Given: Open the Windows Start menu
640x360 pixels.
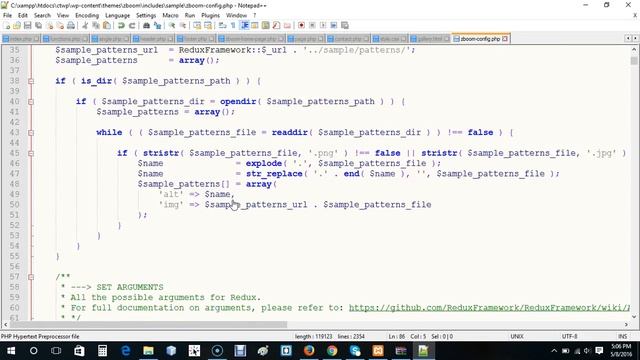Looking at the screenshot, I should [11, 351].
